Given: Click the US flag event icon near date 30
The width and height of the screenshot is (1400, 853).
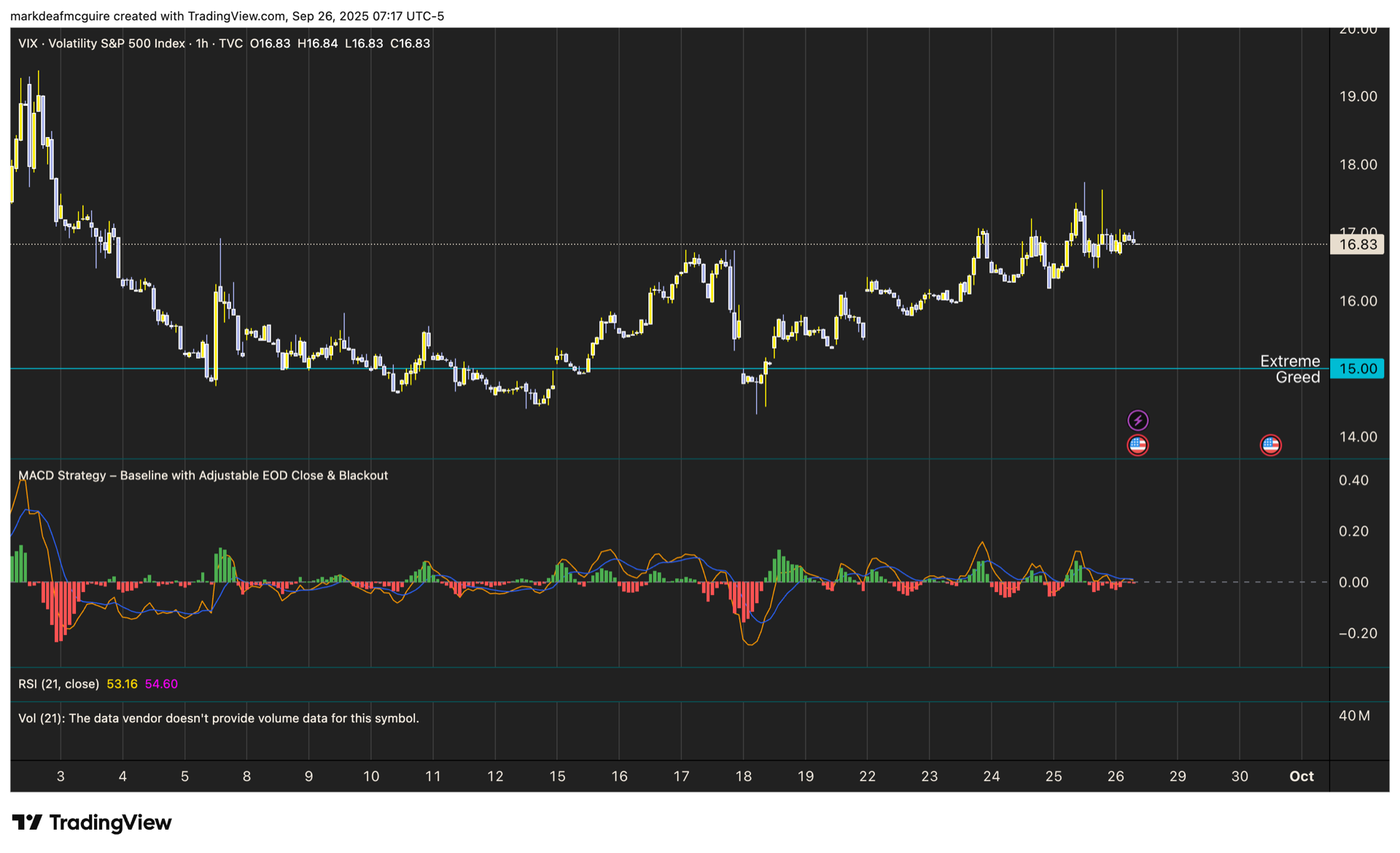Looking at the screenshot, I should 1270,445.
